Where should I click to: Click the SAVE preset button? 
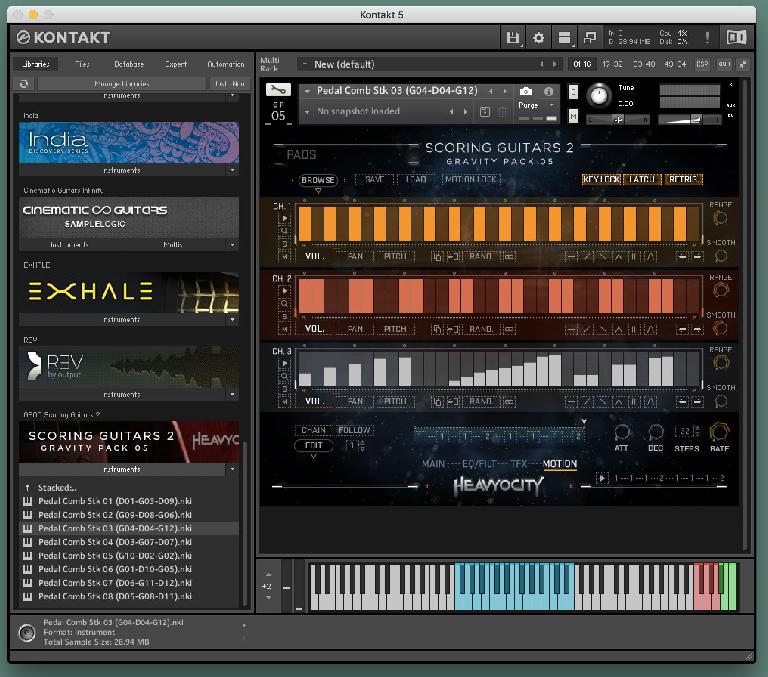tap(374, 179)
